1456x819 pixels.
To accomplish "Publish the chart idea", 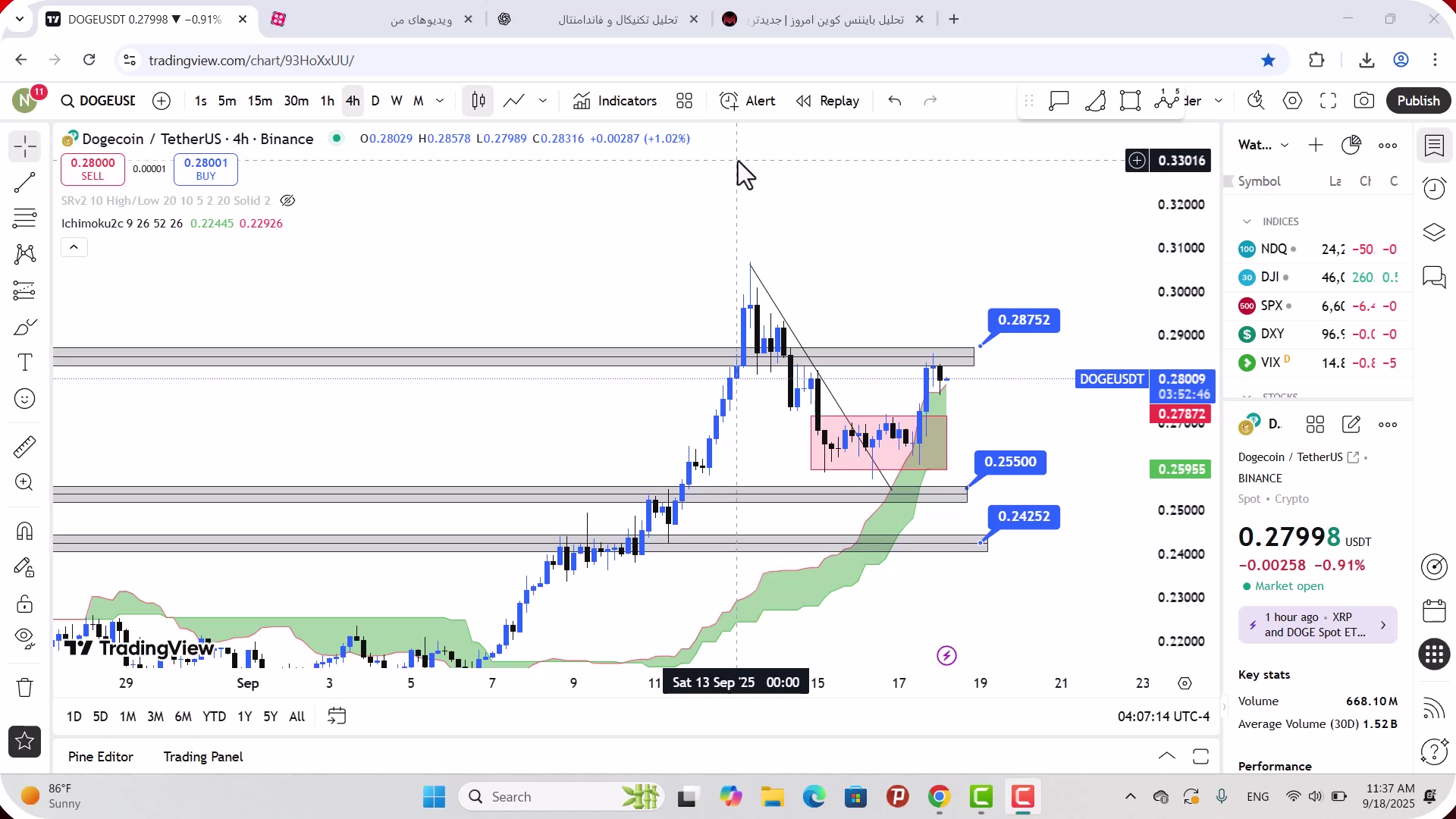I will click(1419, 101).
